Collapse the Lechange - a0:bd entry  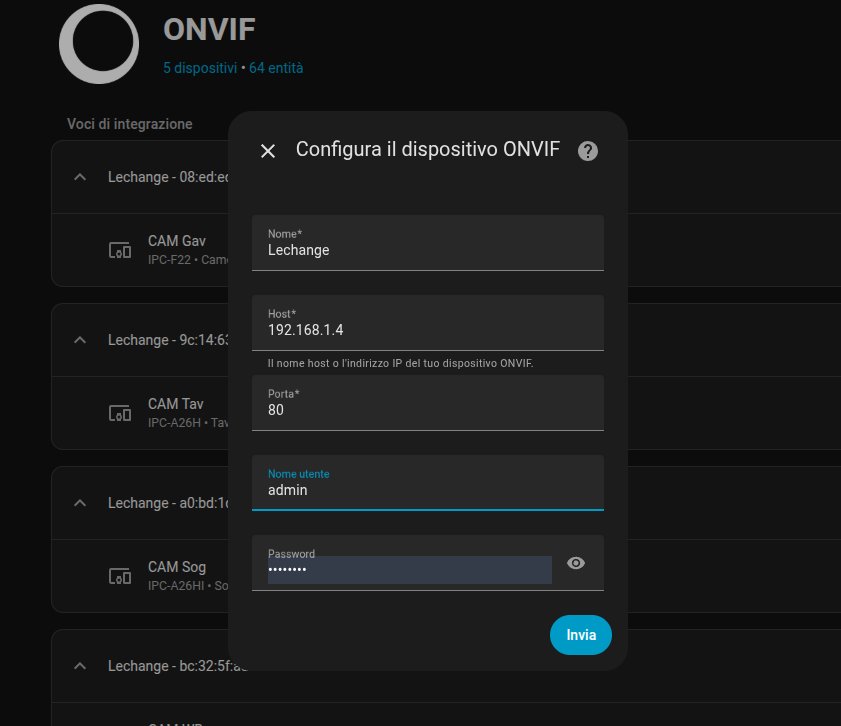80,503
